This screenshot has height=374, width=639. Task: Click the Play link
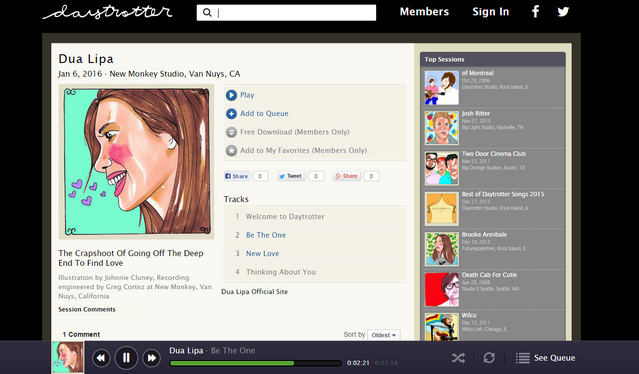(247, 95)
